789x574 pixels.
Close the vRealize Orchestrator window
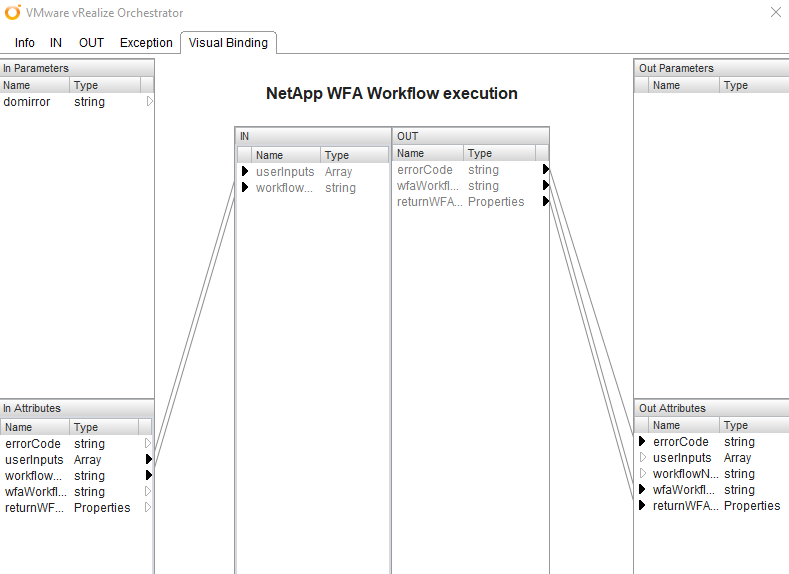pos(776,12)
